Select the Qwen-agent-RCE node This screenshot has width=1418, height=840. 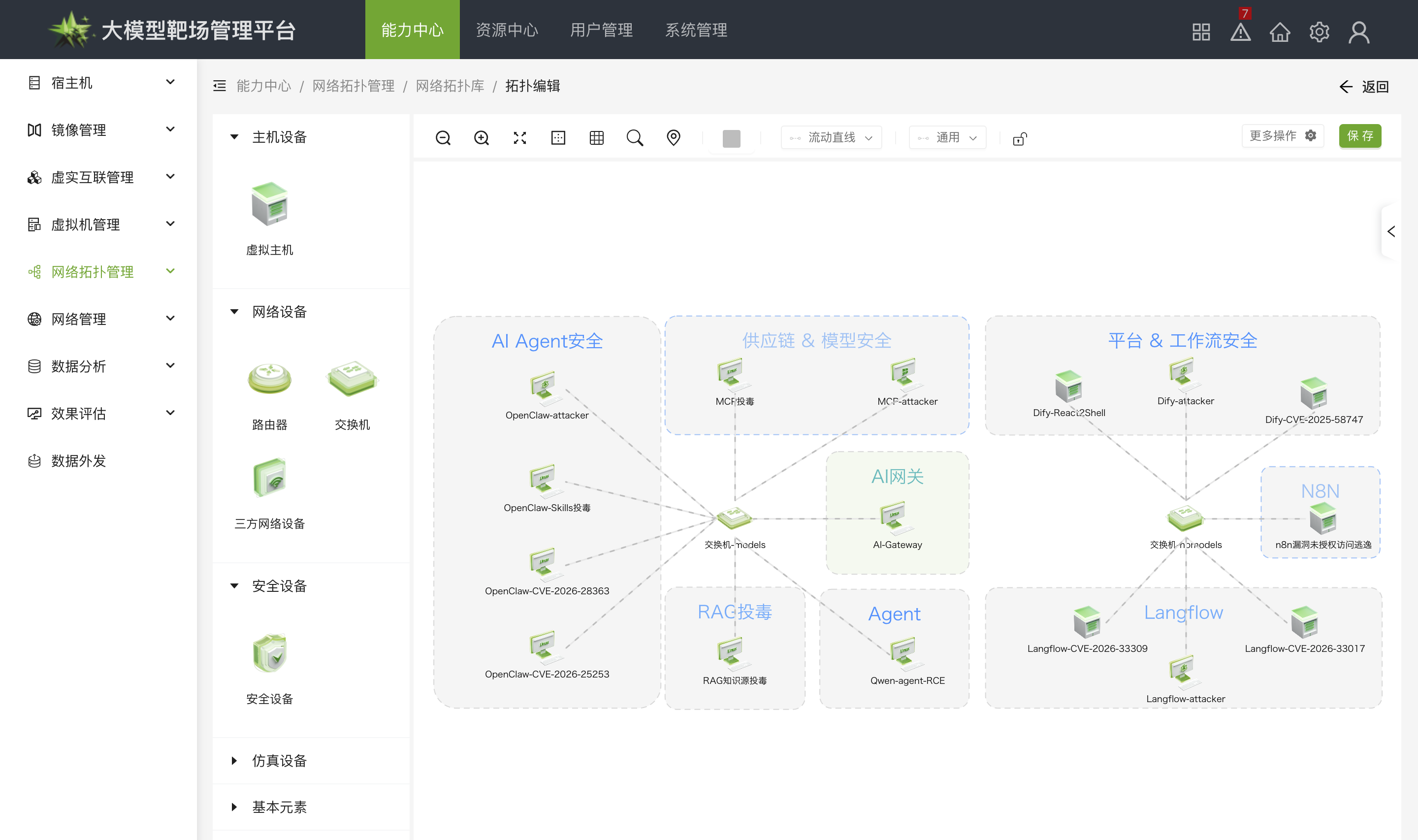pos(906,654)
